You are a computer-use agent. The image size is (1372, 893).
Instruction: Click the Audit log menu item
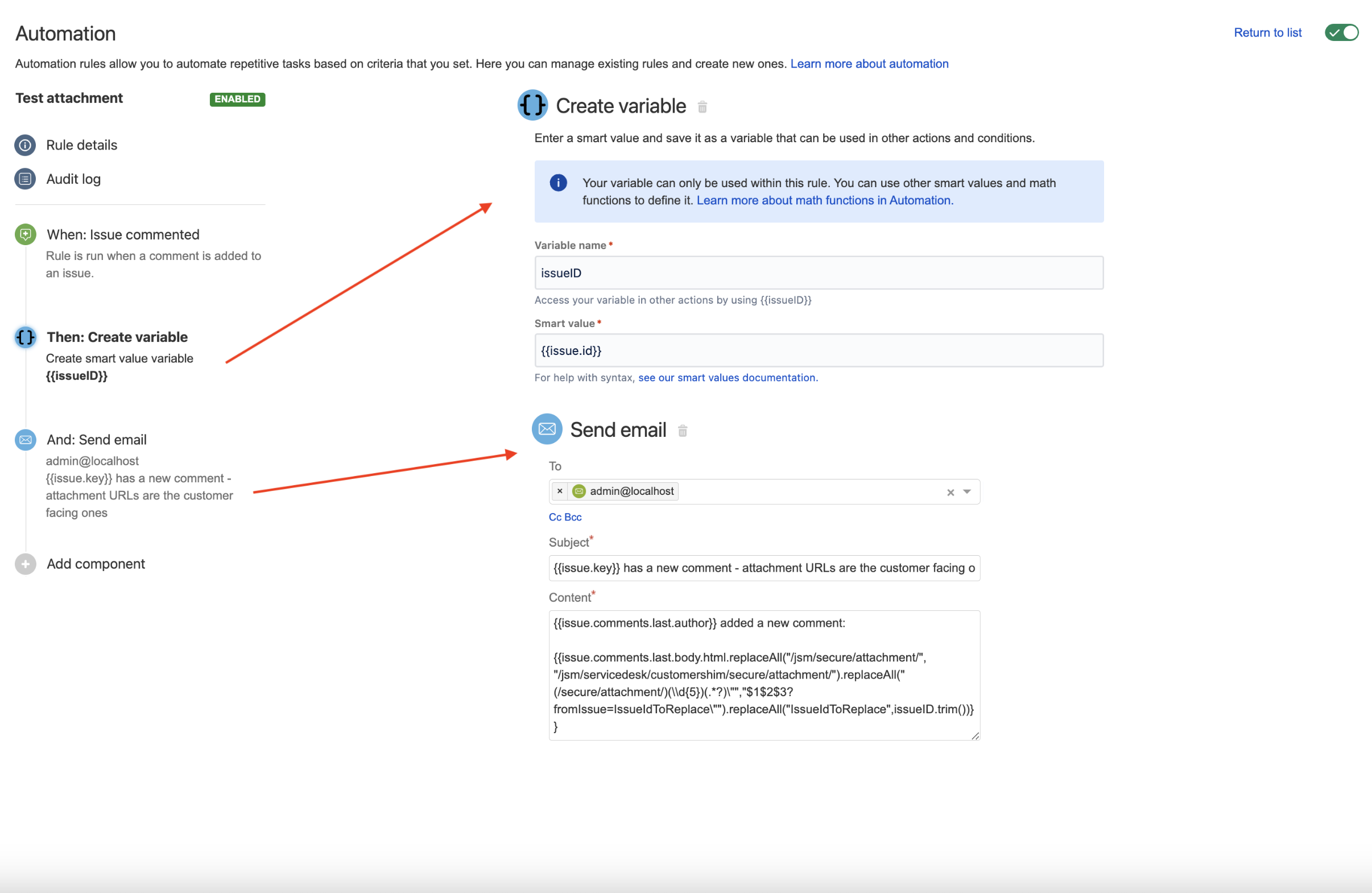tap(75, 178)
